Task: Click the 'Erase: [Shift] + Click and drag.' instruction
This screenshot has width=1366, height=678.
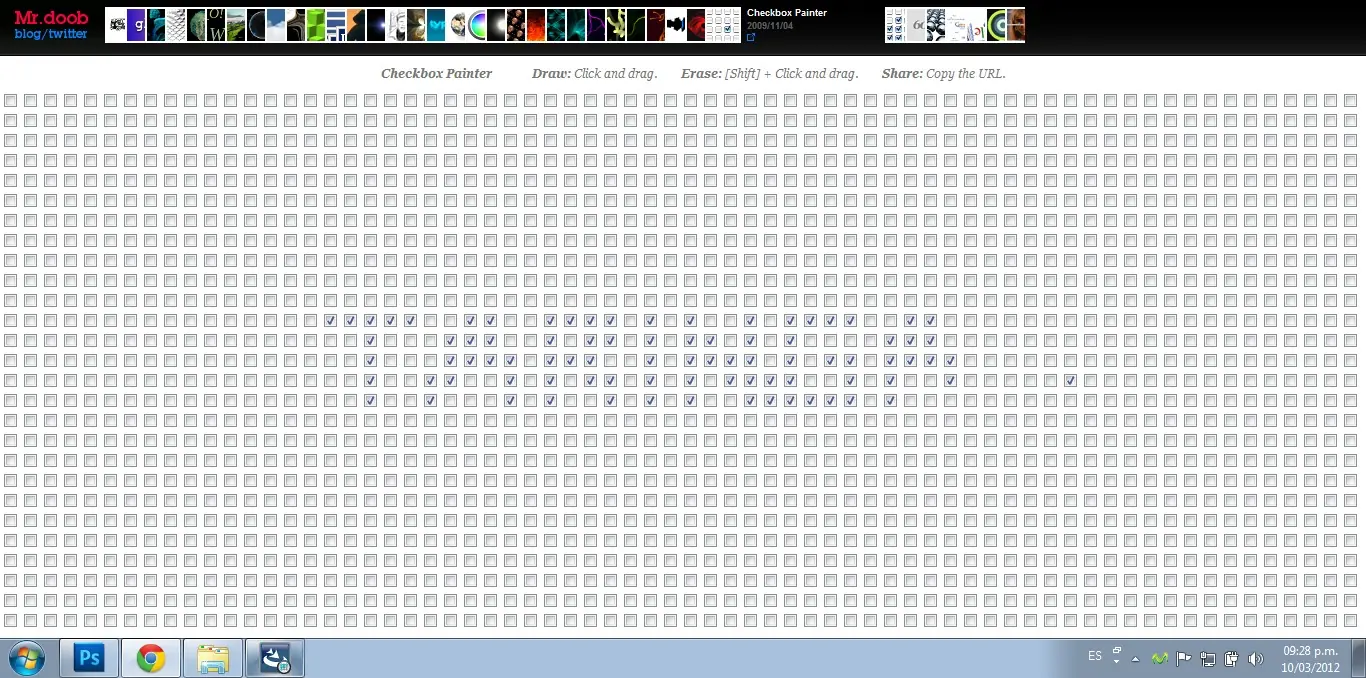Action: tap(770, 73)
